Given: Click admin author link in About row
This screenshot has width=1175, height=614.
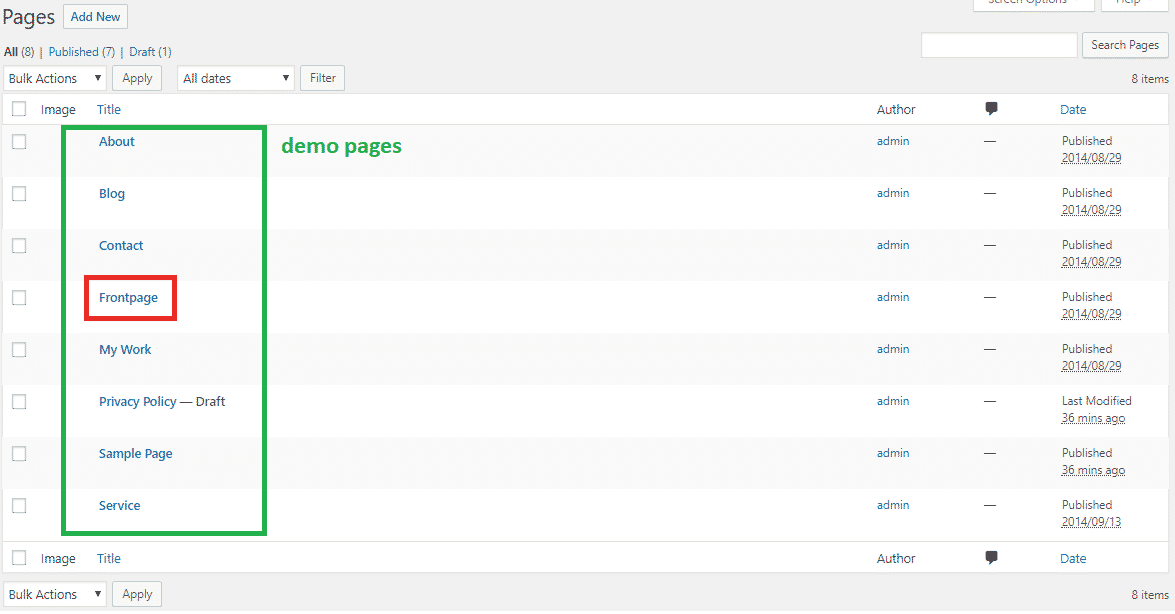Looking at the screenshot, I should click(x=892, y=141).
